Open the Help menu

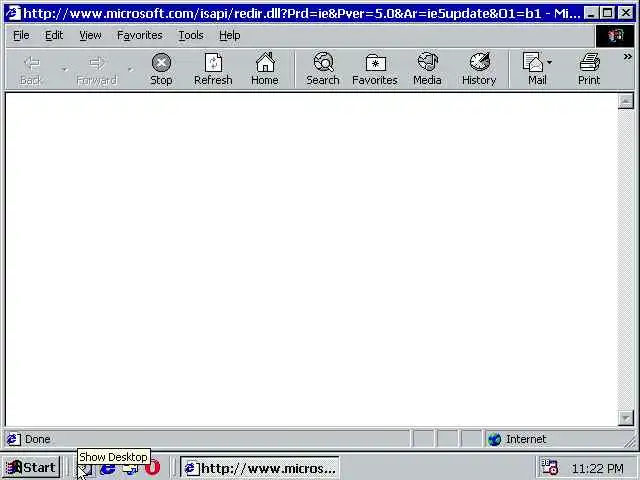229,36
